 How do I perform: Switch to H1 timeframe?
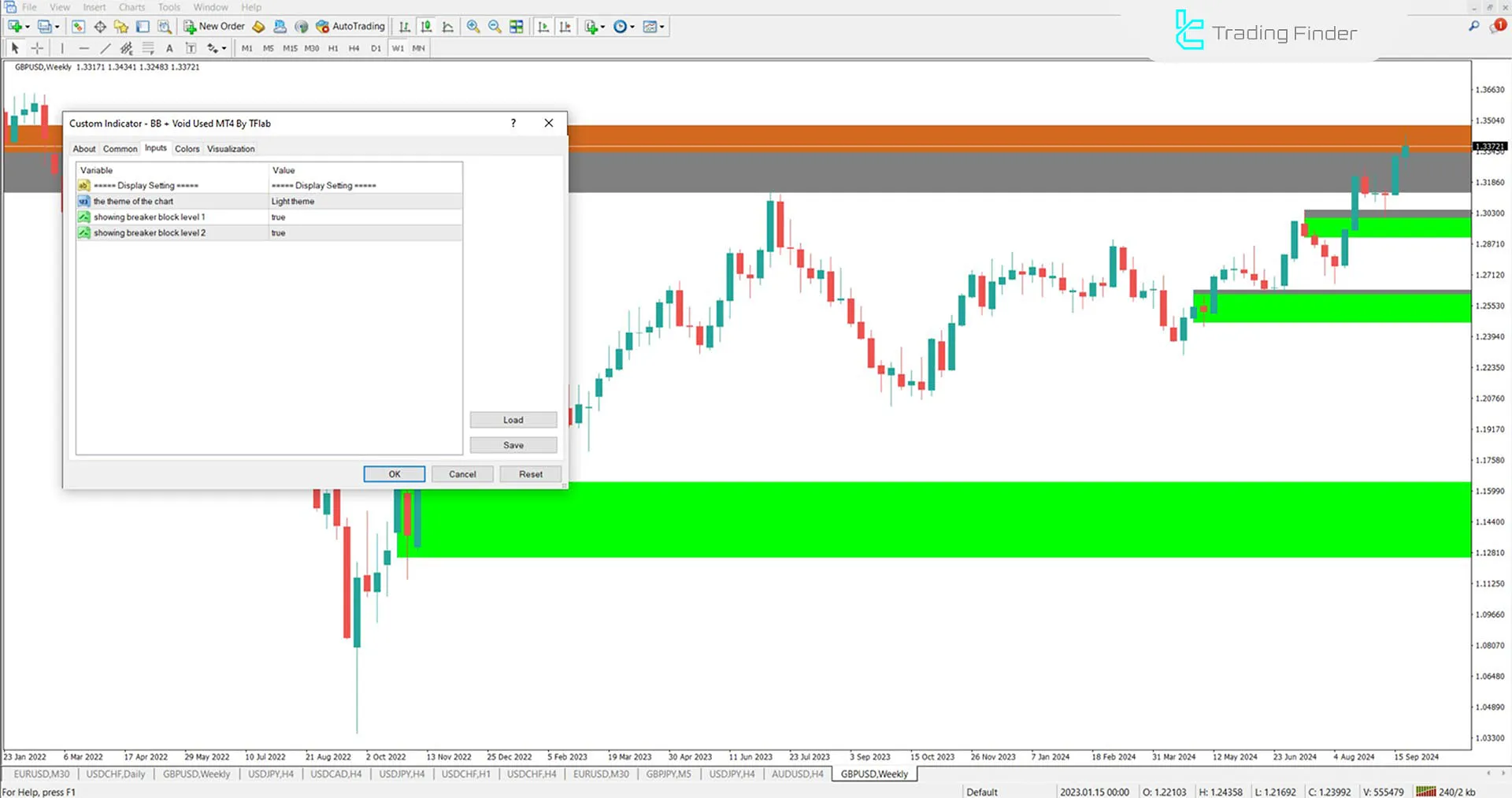333,48
